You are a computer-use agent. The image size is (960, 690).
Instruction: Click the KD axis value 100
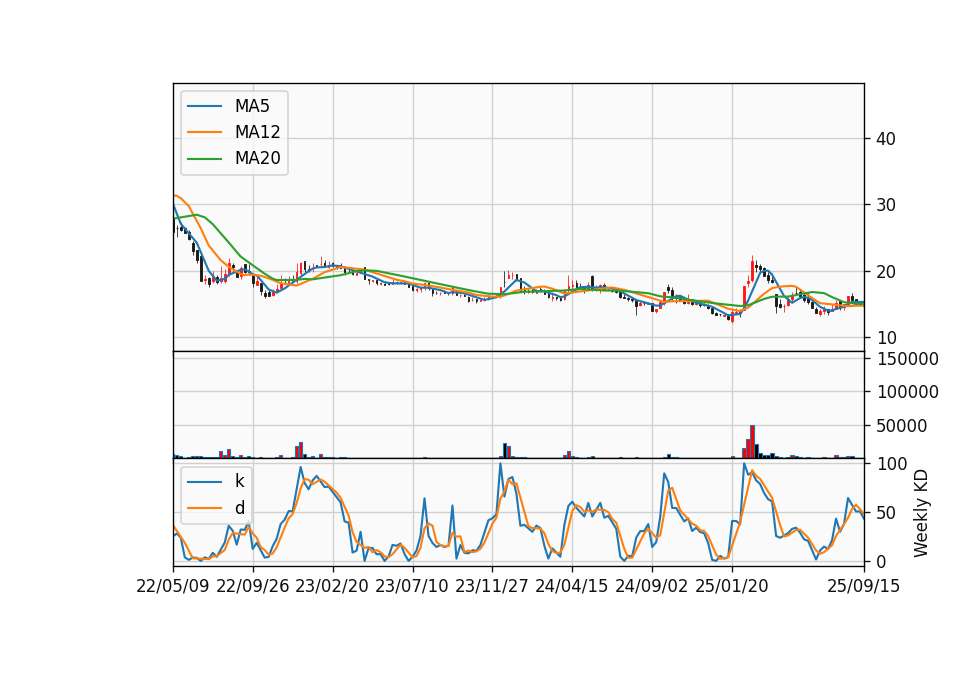click(x=892, y=464)
